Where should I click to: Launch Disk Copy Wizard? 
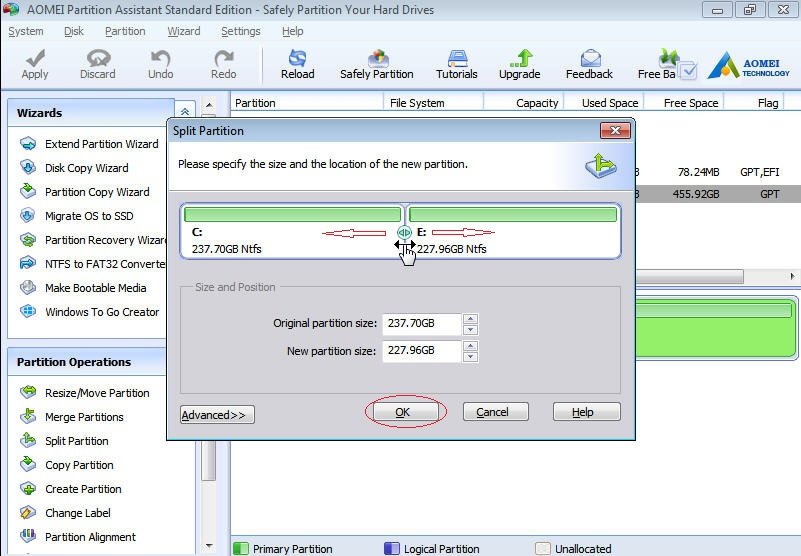click(74, 168)
